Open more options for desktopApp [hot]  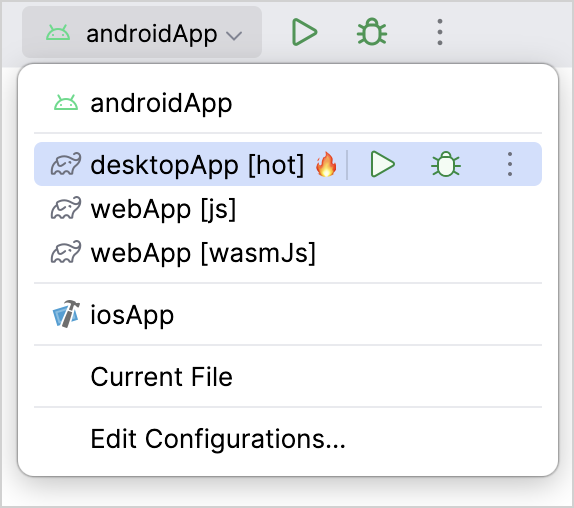coord(510,164)
